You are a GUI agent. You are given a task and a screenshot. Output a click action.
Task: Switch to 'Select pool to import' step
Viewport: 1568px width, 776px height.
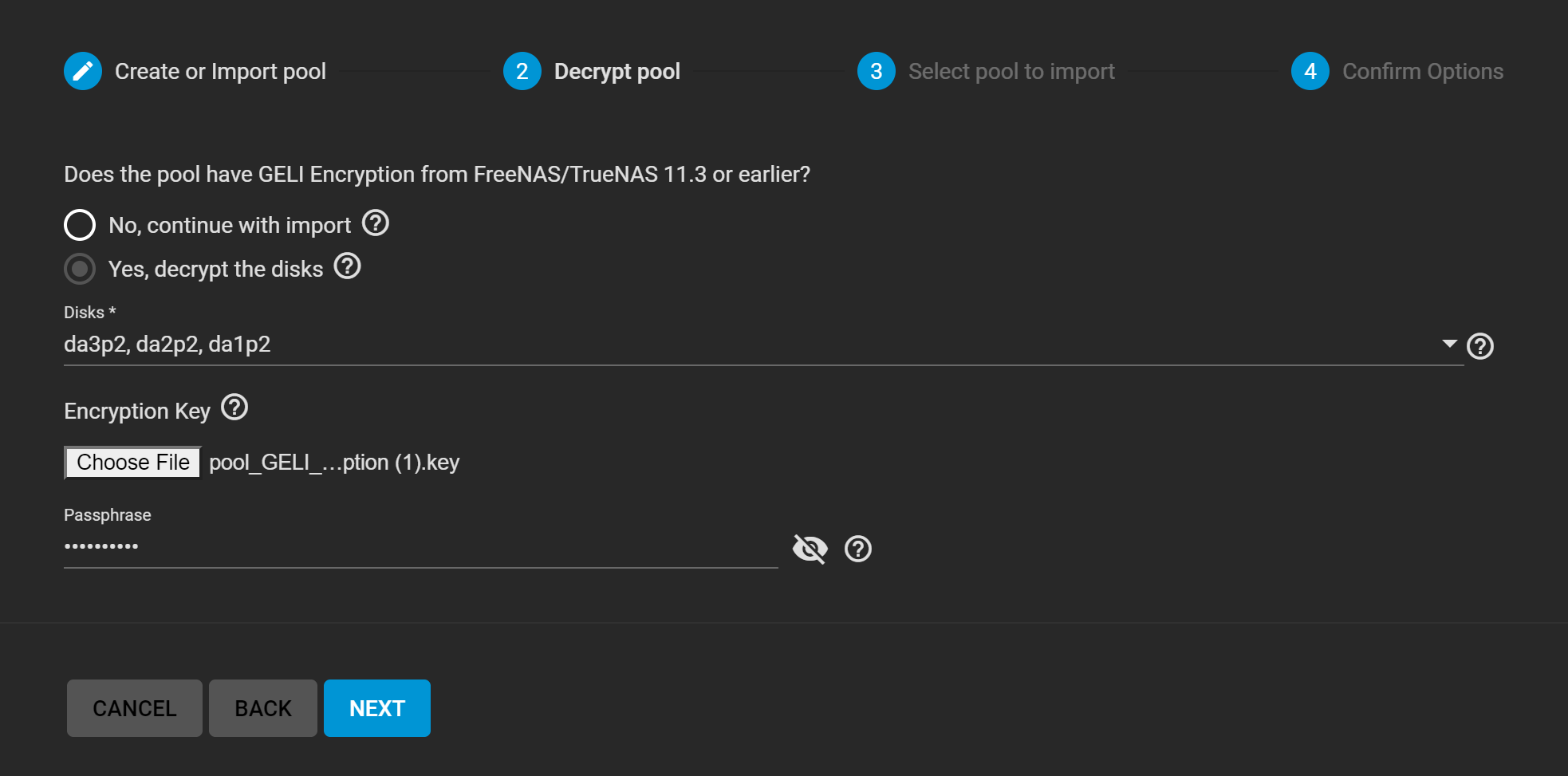point(1011,72)
